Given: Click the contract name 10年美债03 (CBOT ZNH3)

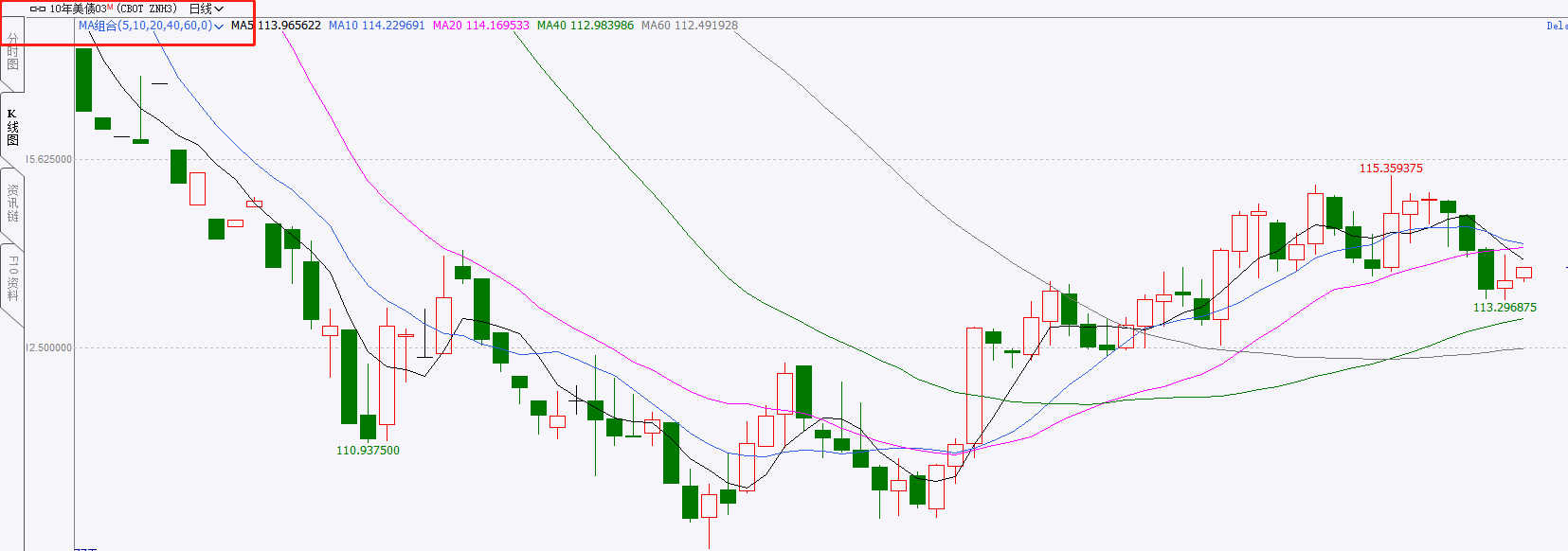Looking at the screenshot, I should coord(113,9).
